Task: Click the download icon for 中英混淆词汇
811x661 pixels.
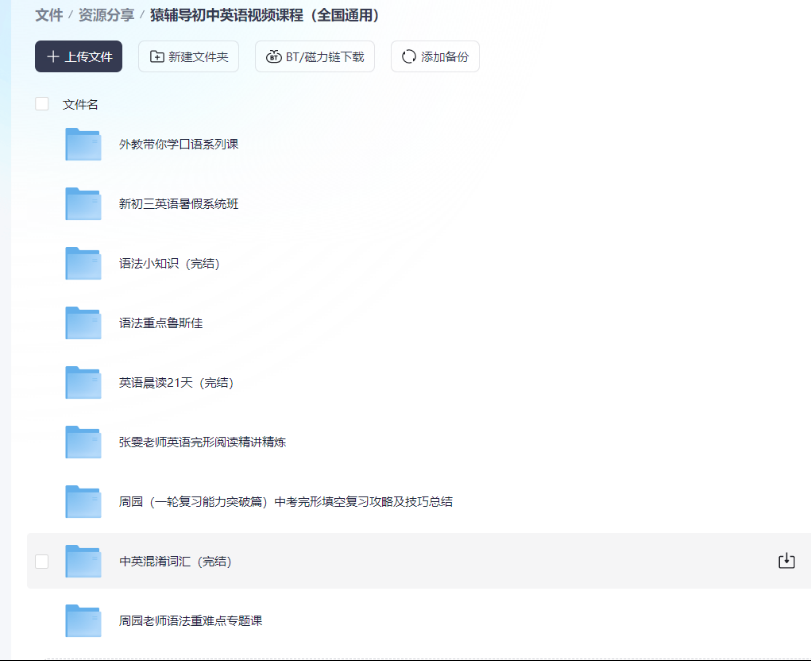Action: click(787, 561)
